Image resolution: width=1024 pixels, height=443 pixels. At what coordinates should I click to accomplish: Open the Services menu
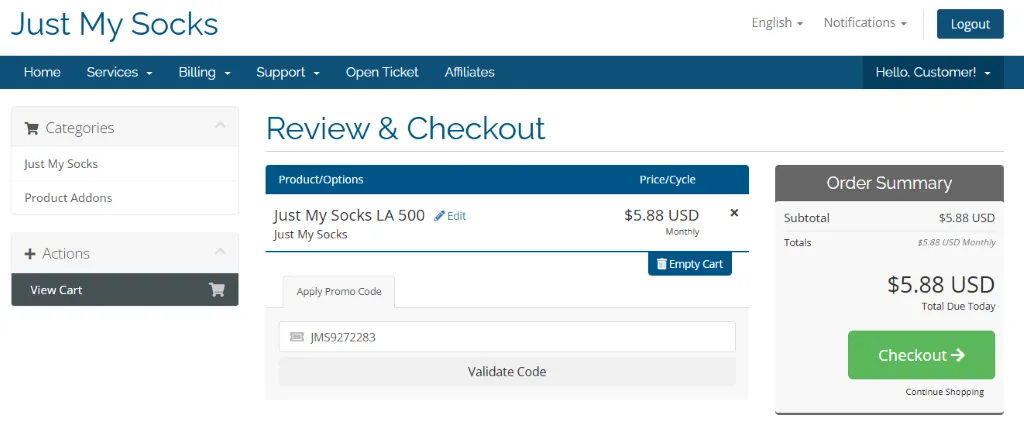(120, 73)
